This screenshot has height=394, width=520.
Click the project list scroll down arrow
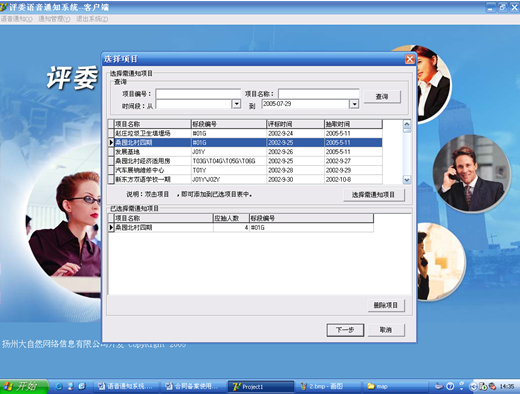(407, 180)
